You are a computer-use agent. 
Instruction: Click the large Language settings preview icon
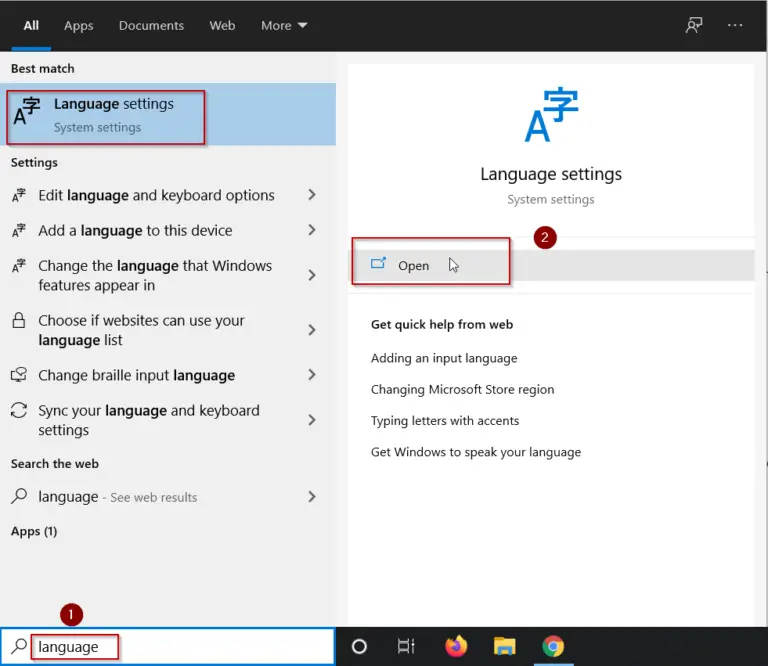[x=551, y=115]
